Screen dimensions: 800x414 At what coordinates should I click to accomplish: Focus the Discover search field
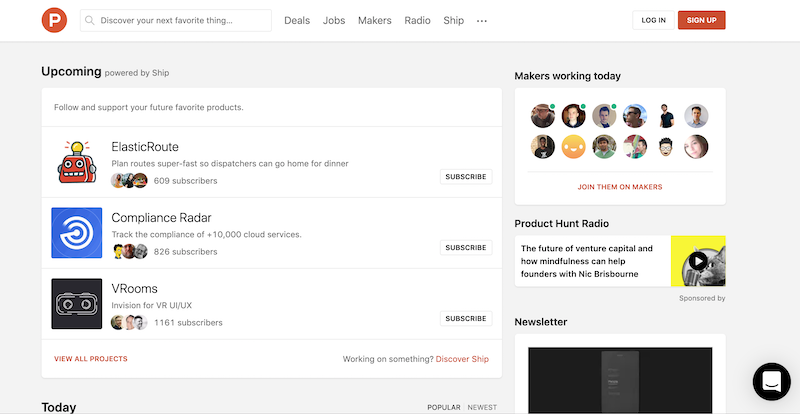click(176, 20)
